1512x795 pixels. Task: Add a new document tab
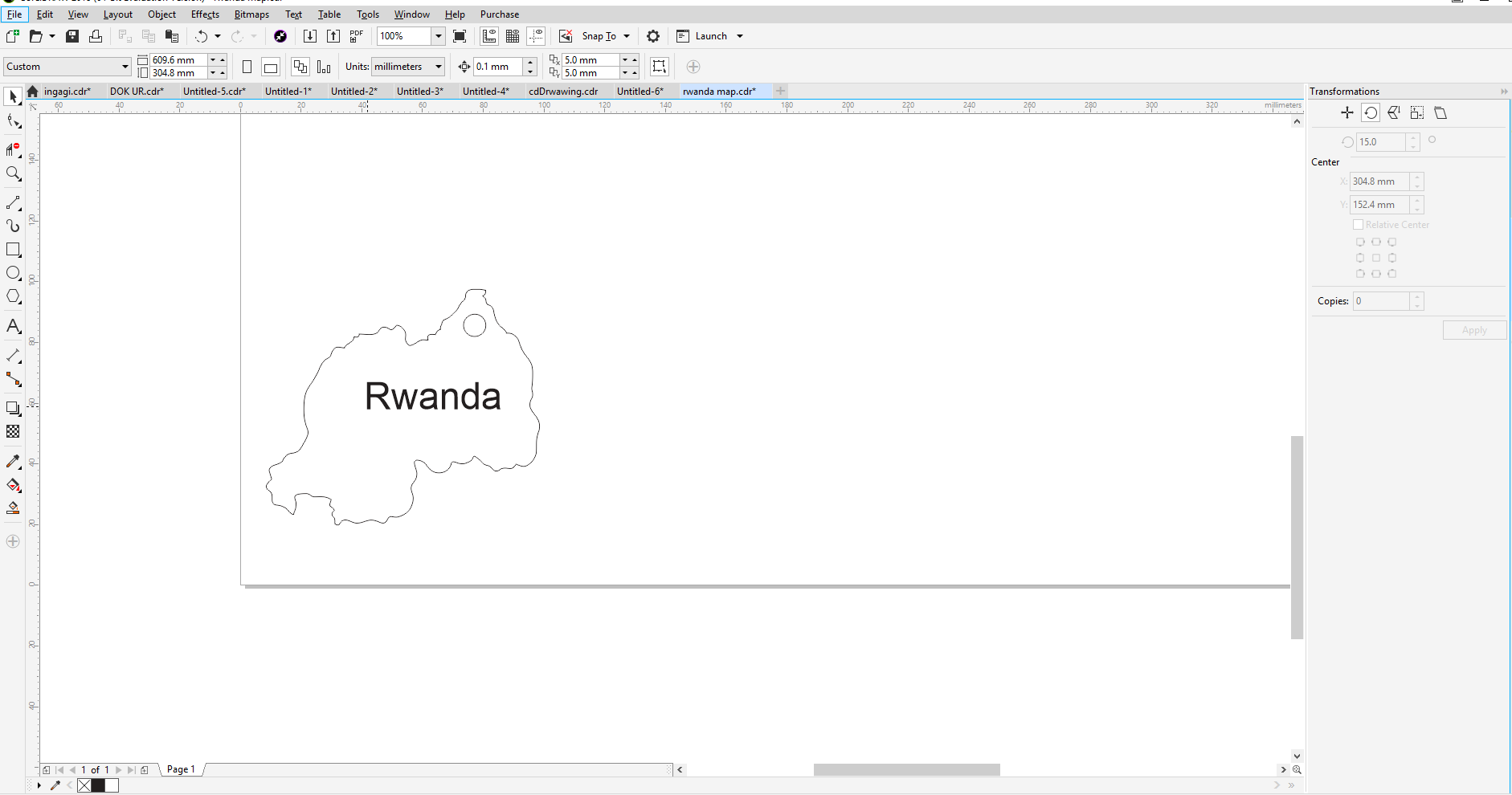780,91
